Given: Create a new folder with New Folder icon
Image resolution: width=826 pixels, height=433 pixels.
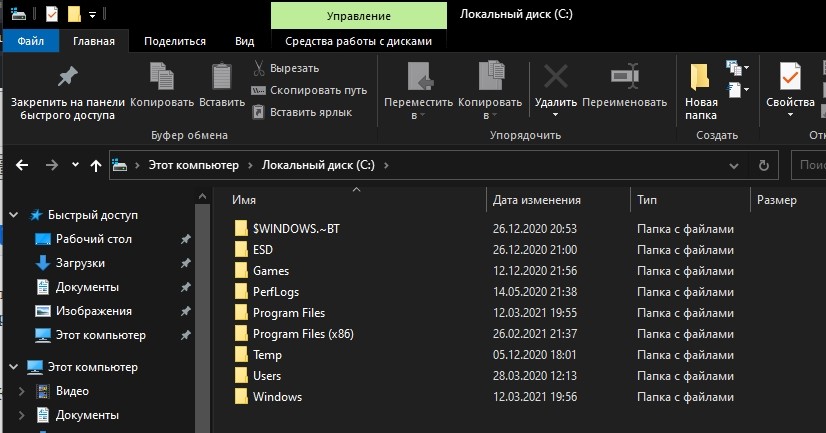Looking at the screenshot, I should (700, 77).
